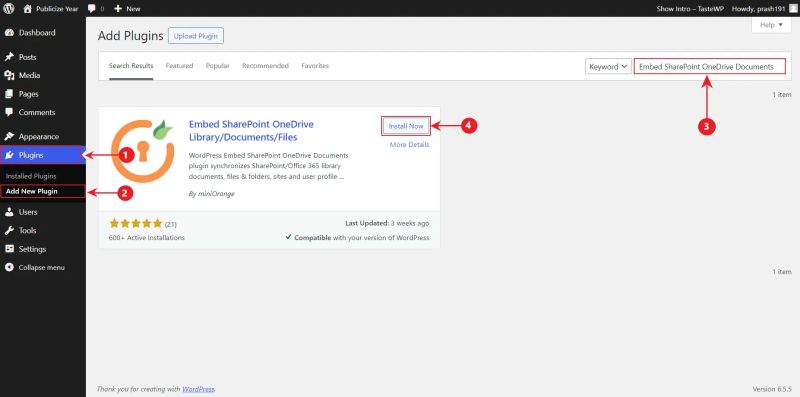Open the Pages menu label
Screen dimensions: 800x397
click(29, 94)
